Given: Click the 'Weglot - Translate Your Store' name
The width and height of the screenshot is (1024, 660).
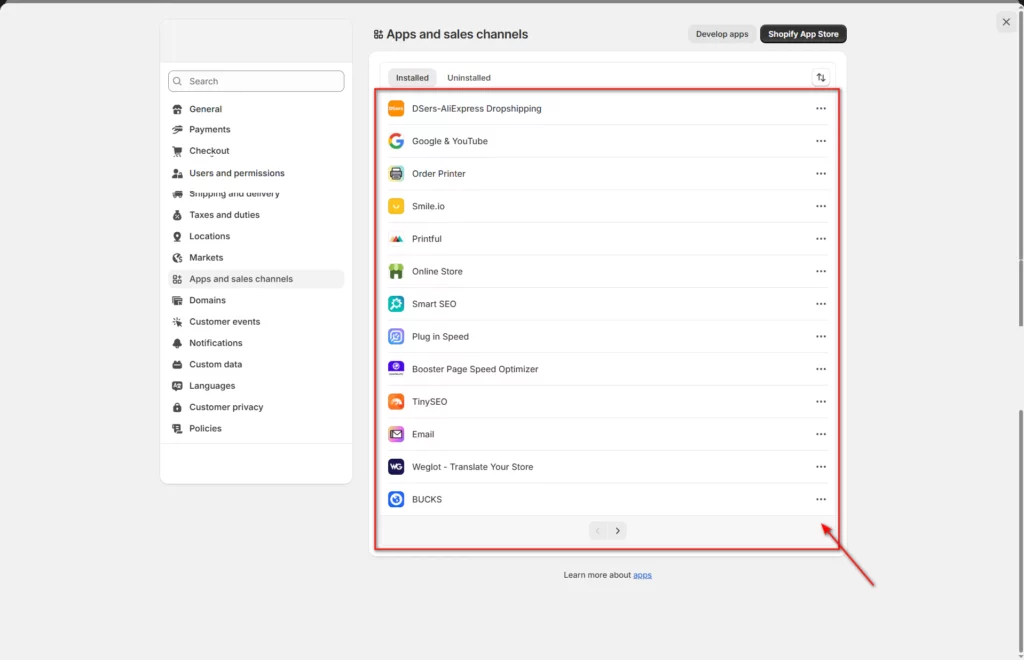Looking at the screenshot, I should click(x=472, y=467).
